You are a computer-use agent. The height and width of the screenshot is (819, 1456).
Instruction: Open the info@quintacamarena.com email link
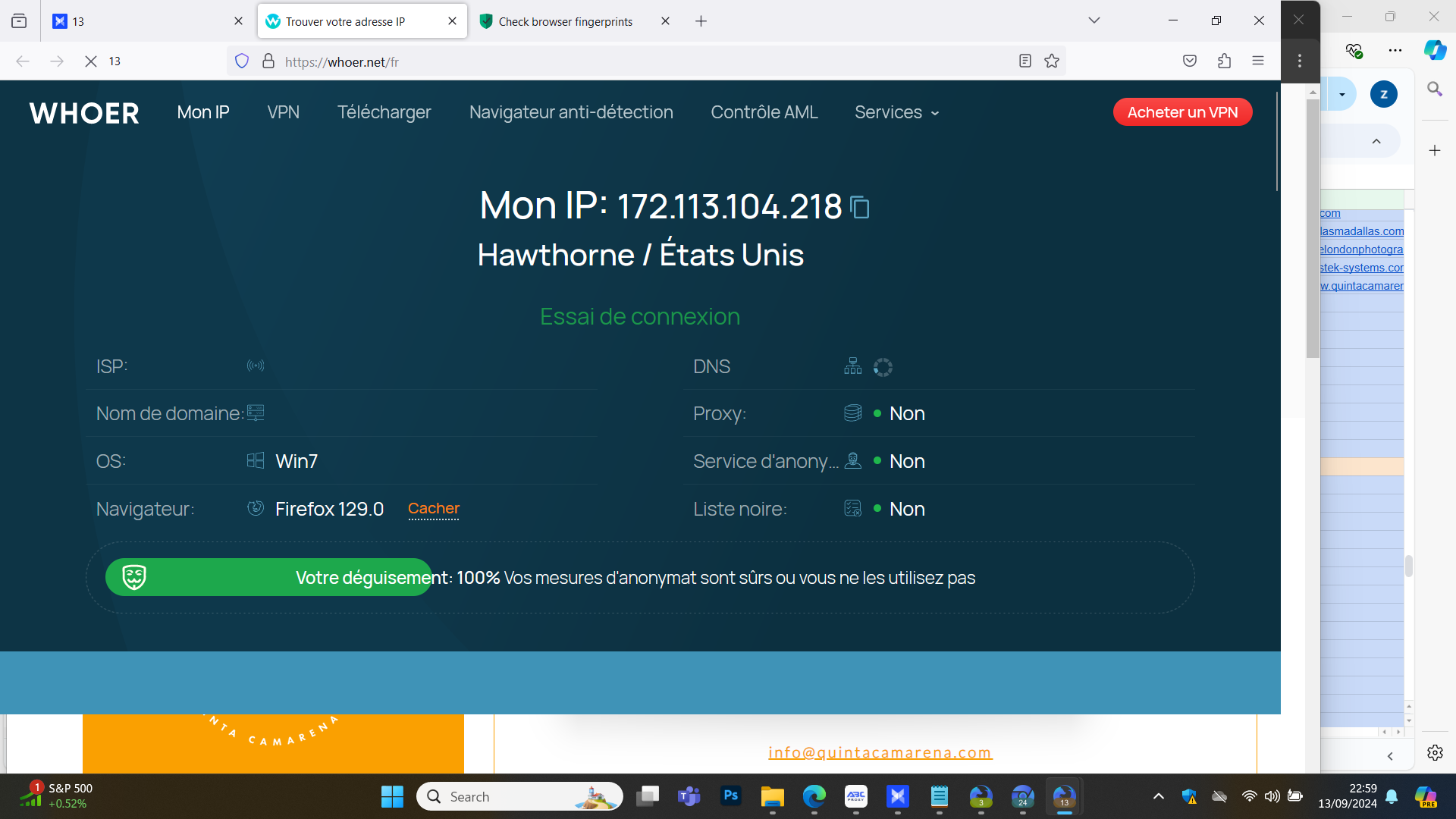[880, 752]
